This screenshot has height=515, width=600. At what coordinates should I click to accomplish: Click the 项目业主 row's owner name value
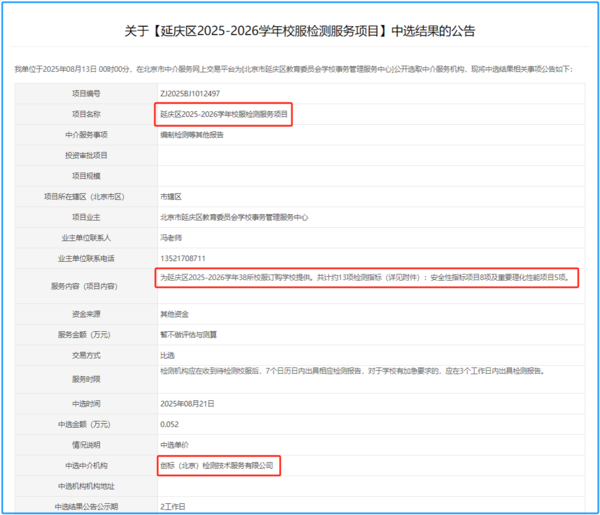(x=234, y=217)
